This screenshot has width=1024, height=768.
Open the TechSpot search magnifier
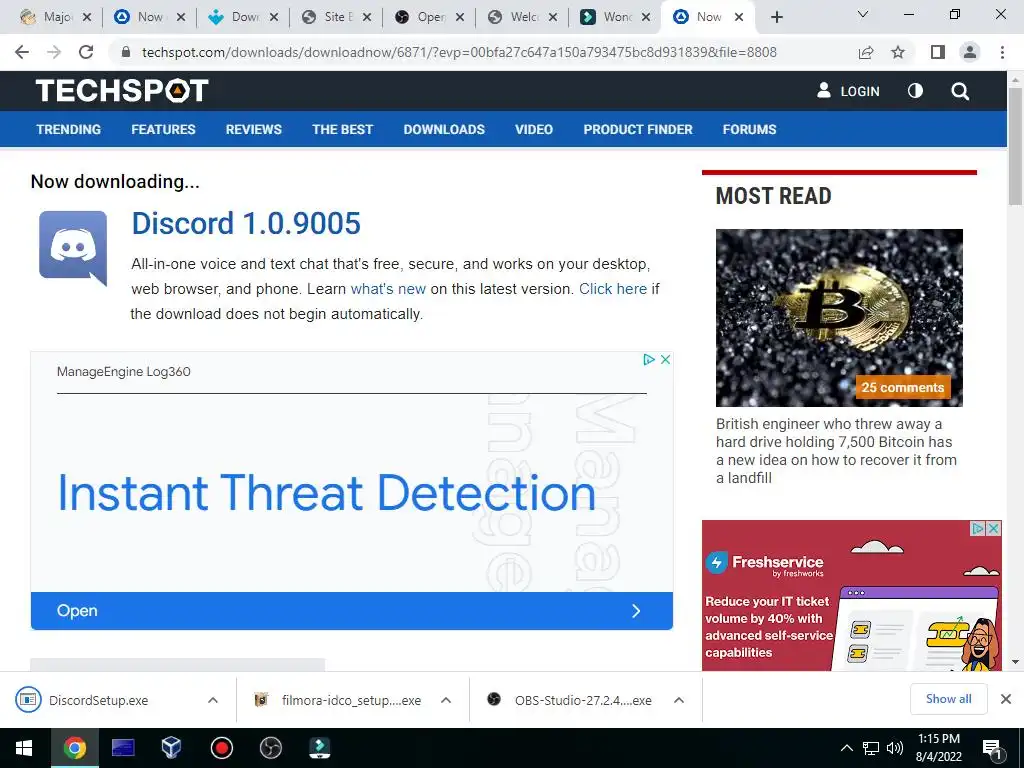point(960,91)
